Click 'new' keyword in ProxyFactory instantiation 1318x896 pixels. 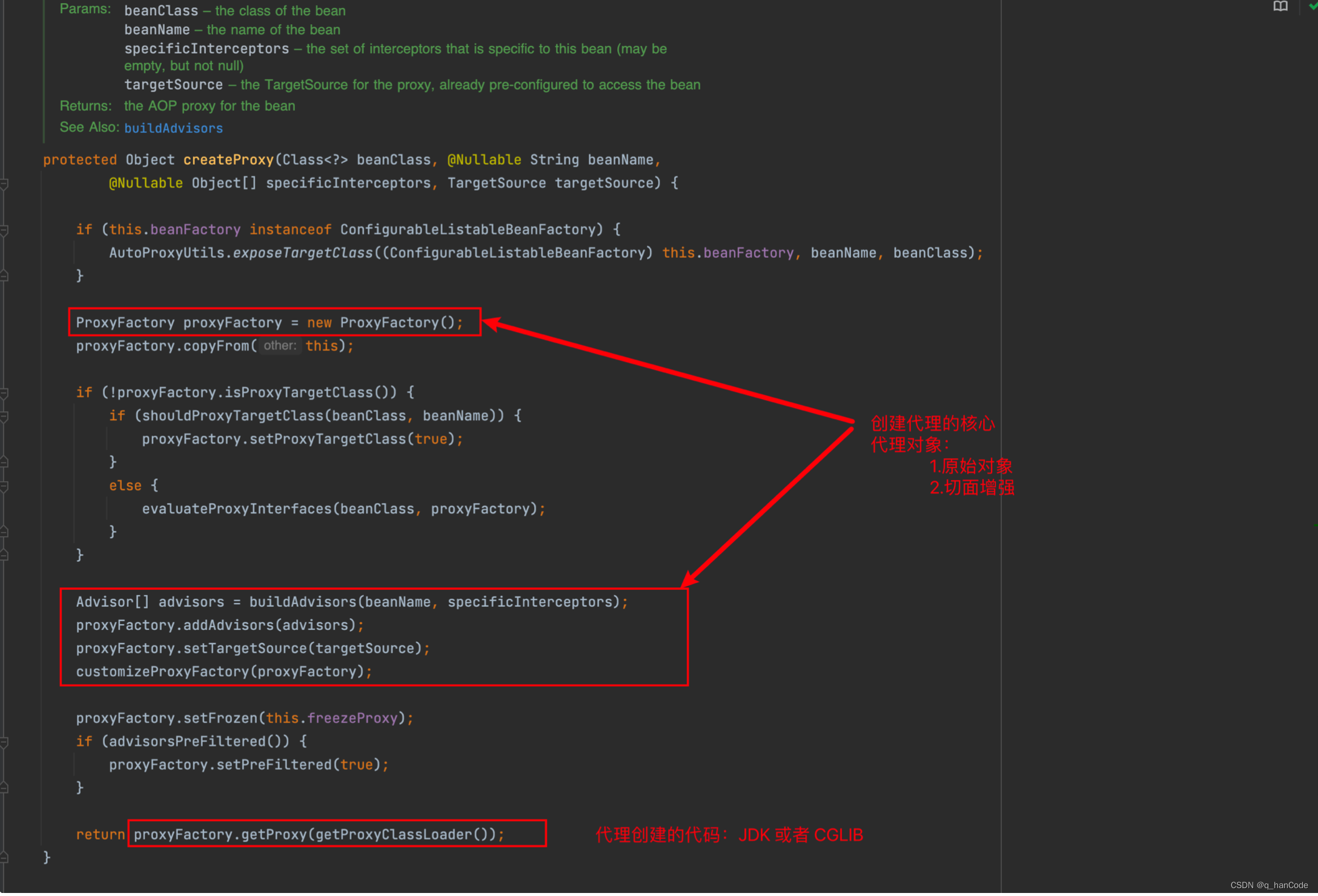coord(319,323)
